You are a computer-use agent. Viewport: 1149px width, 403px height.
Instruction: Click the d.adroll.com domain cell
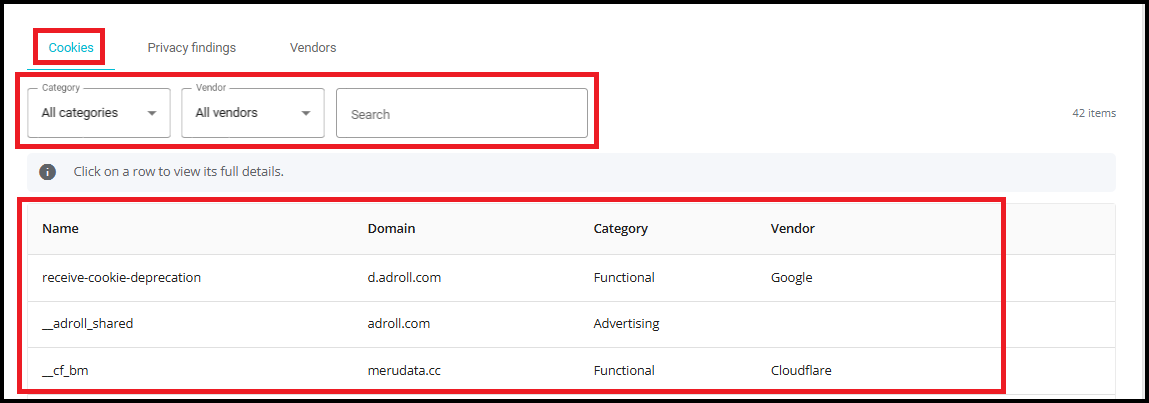[404, 278]
